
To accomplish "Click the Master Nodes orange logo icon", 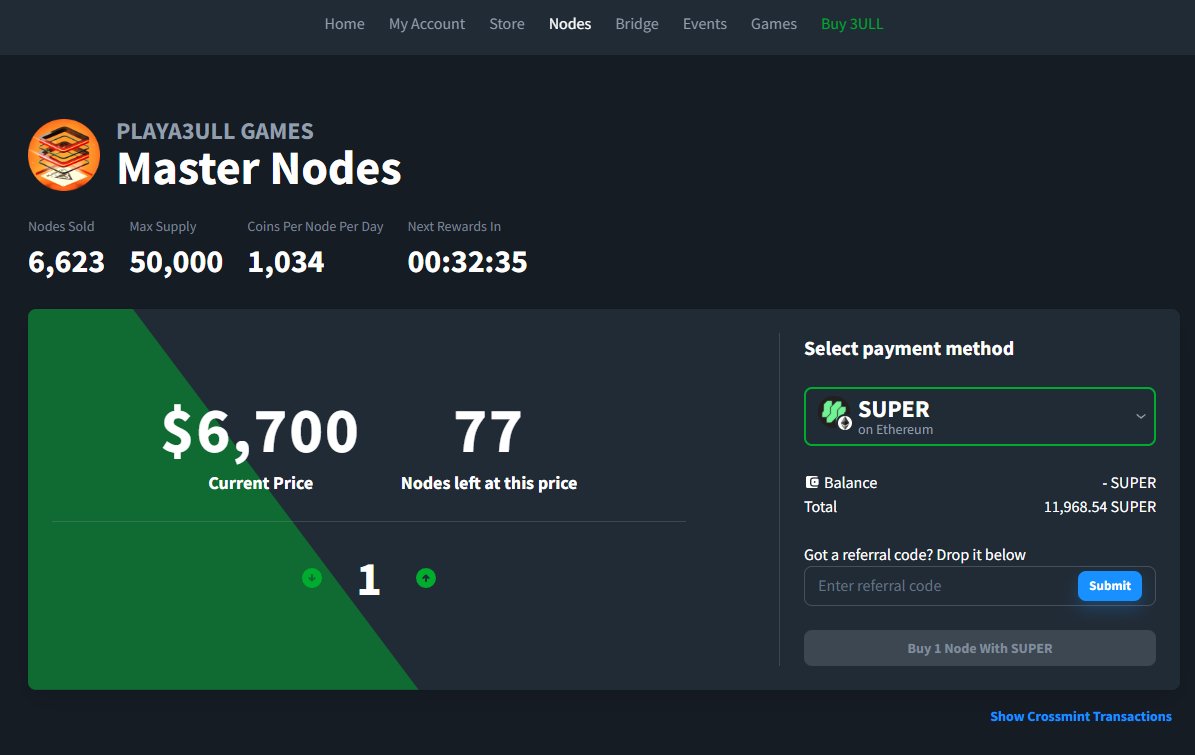I will tap(64, 155).
